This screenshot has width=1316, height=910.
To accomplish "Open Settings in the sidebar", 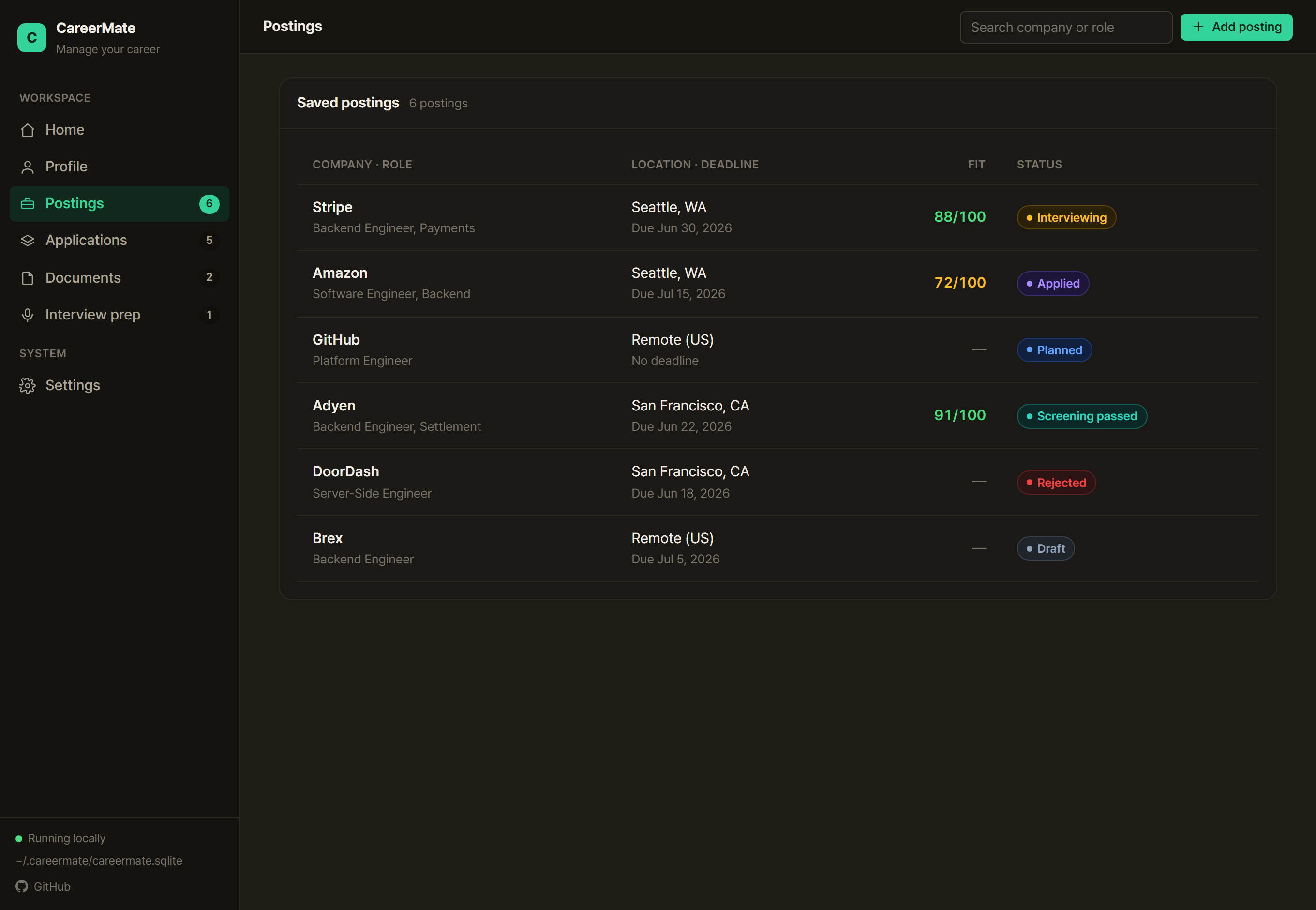I will 120,385.
